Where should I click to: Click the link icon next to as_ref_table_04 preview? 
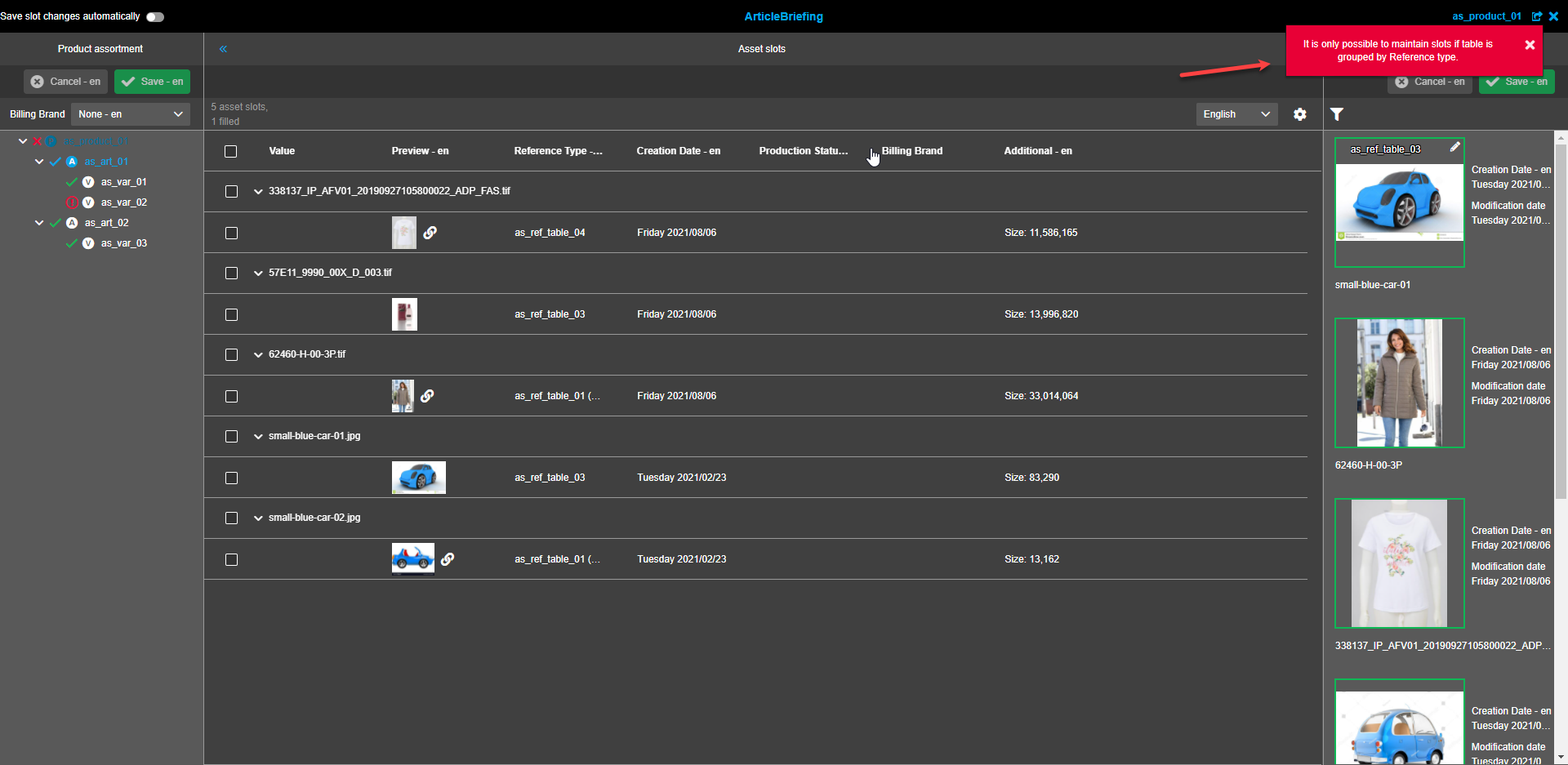pos(430,232)
